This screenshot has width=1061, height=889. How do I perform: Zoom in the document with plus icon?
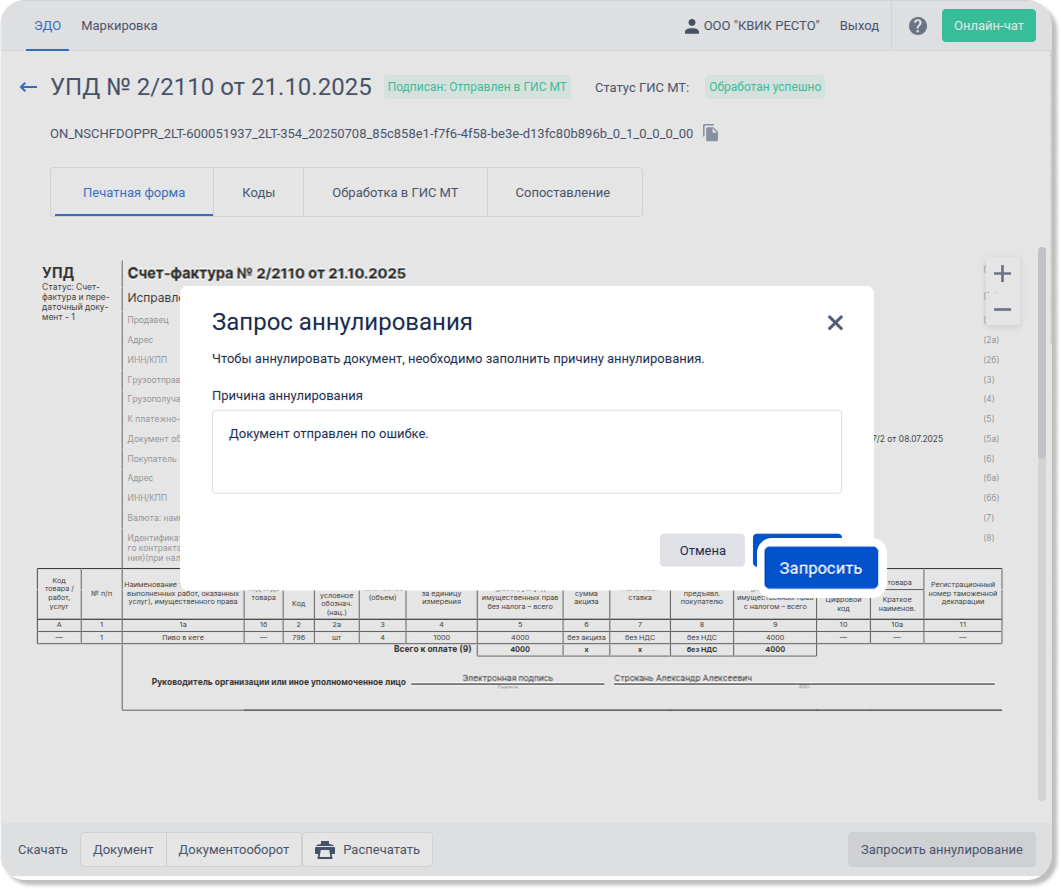(x=1002, y=274)
